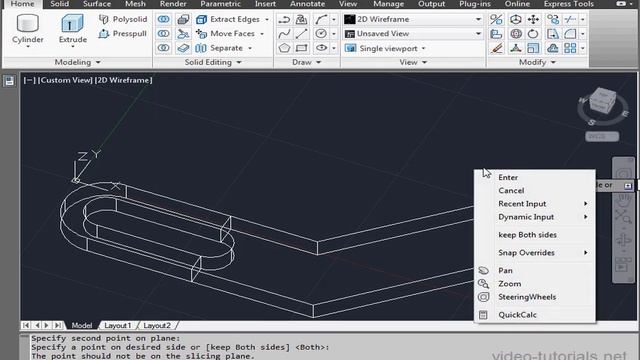Expand the Draw panel
The height and width of the screenshot is (360, 640).
click(x=307, y=62)
